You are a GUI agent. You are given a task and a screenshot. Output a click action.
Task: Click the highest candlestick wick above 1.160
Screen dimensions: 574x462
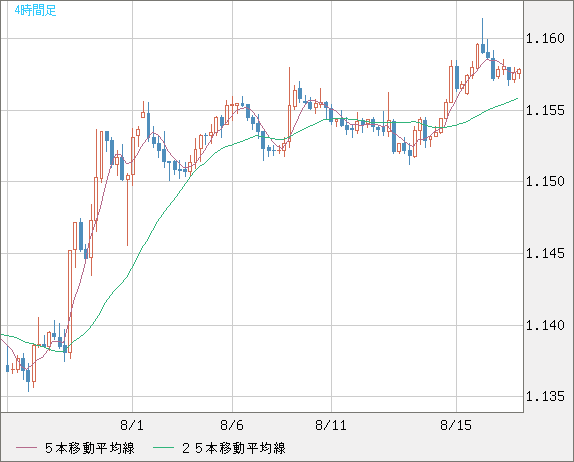[482, 31]
